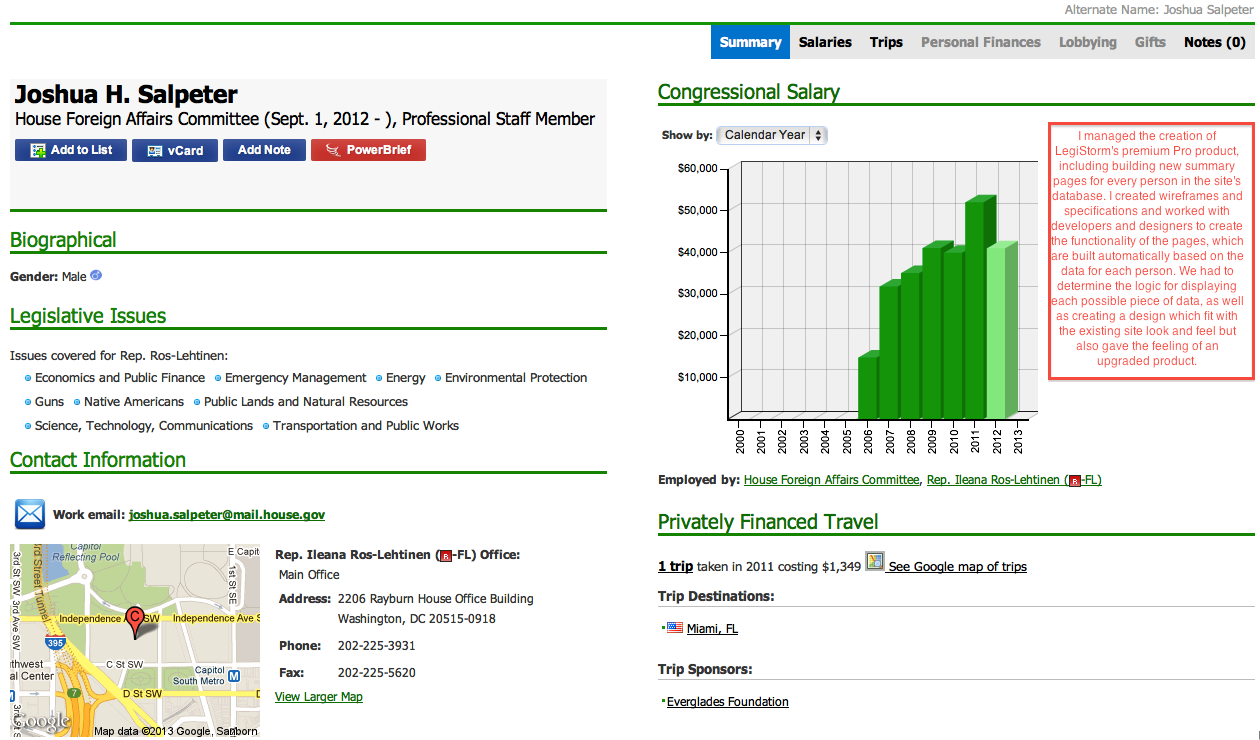Click the Economics and Public Finance issue
Image resolution: width=1260 pixels, height=740 pixels.
pyautogui.click(x=120, y=378)
